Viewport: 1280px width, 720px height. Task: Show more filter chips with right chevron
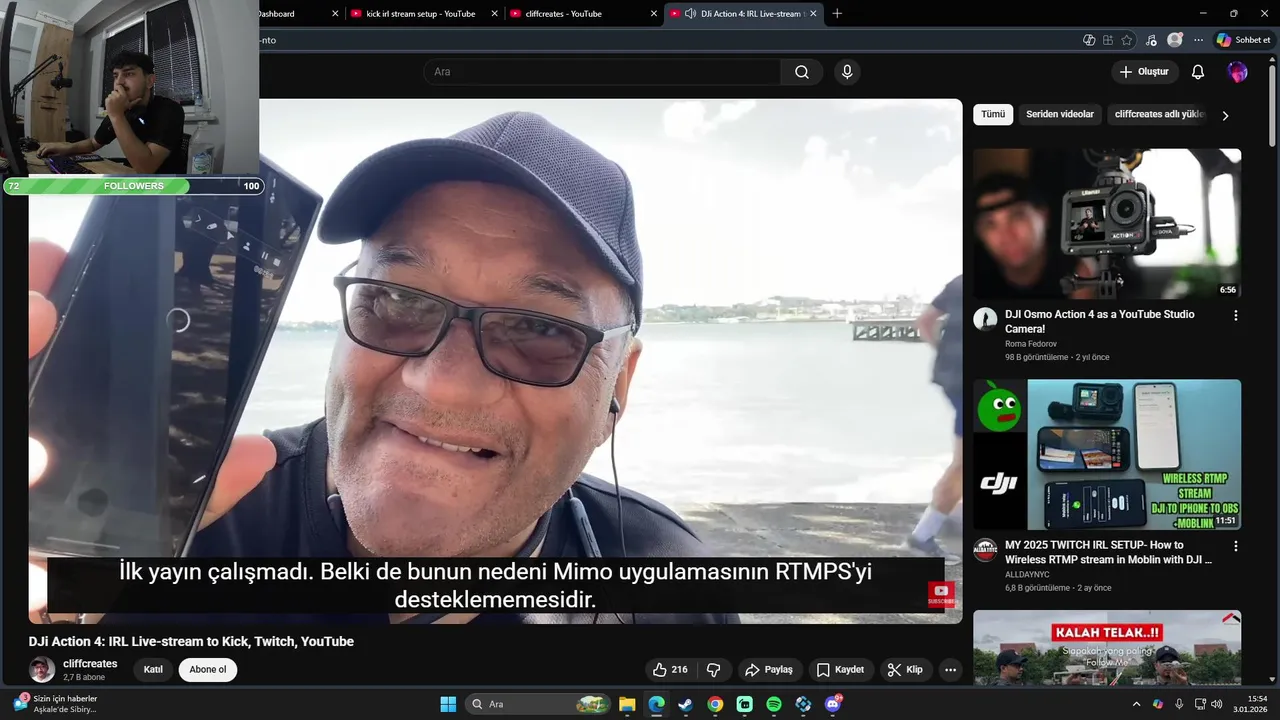click(x=1225, y=115)
